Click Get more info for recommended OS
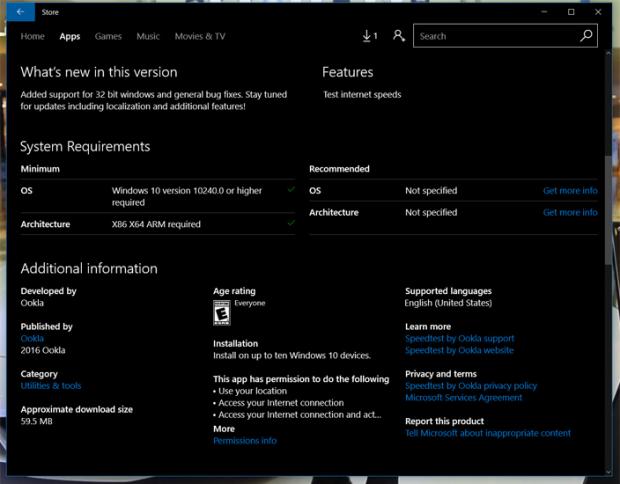Screen dimensions: 620x484 pyautogui.click(x=570, y=190)
